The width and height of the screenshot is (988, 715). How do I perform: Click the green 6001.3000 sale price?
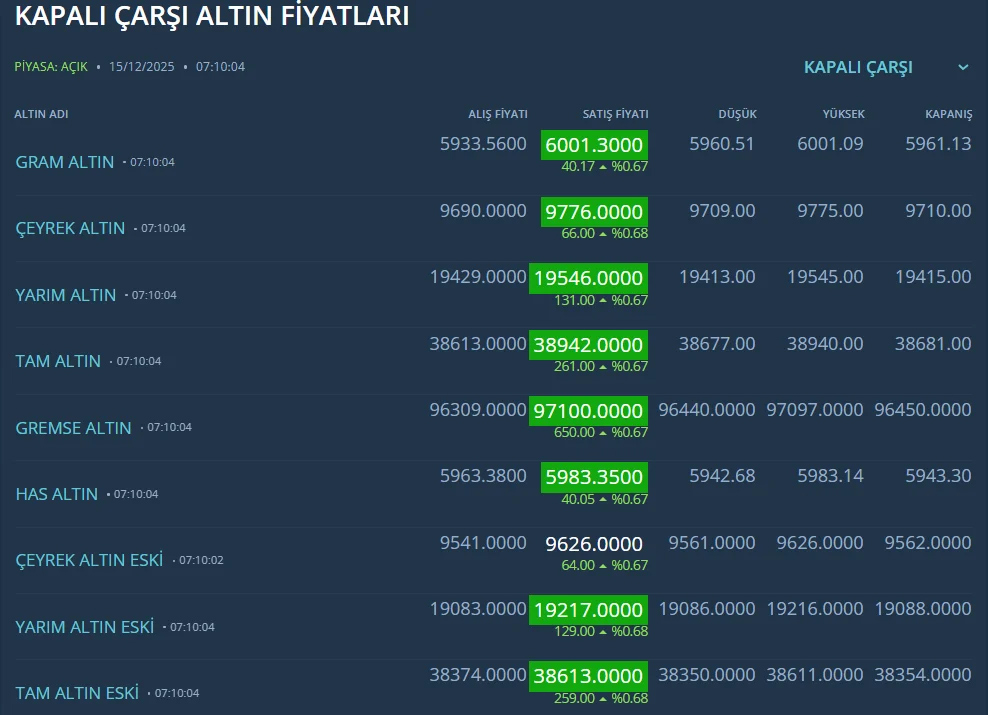point(594,145)
